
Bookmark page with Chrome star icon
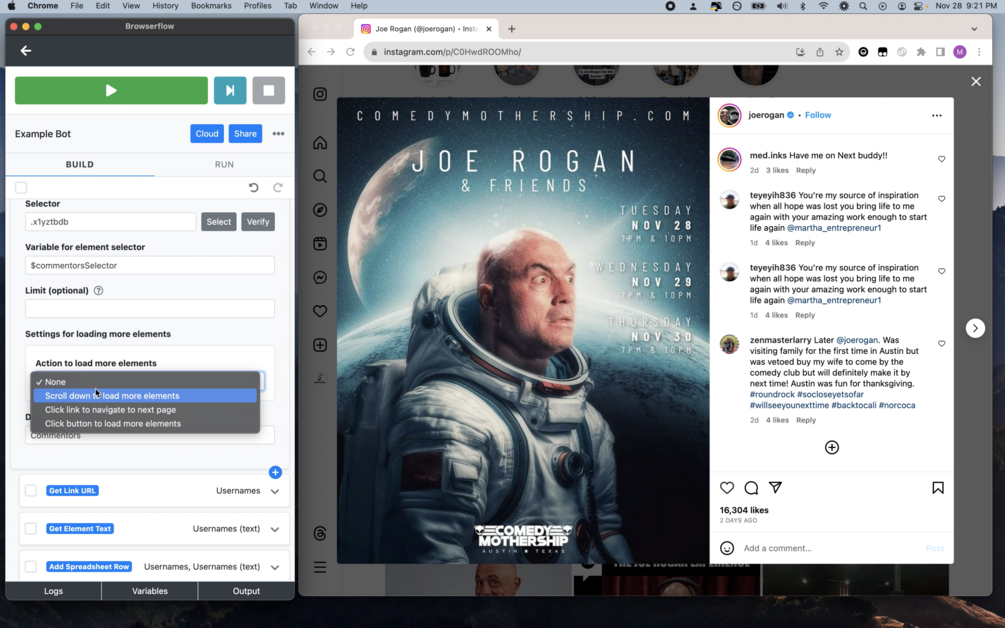pyautogui.click(x=839, y=52)
